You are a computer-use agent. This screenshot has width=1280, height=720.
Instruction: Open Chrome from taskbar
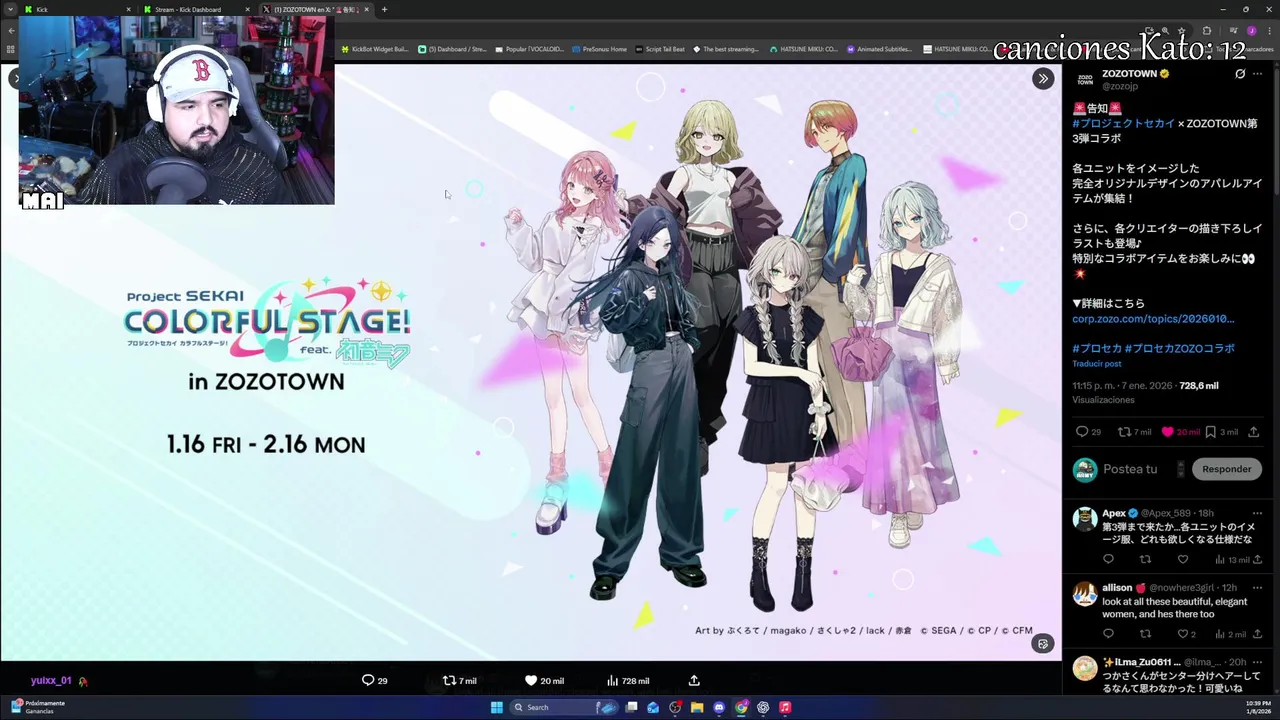coord(741,707)
